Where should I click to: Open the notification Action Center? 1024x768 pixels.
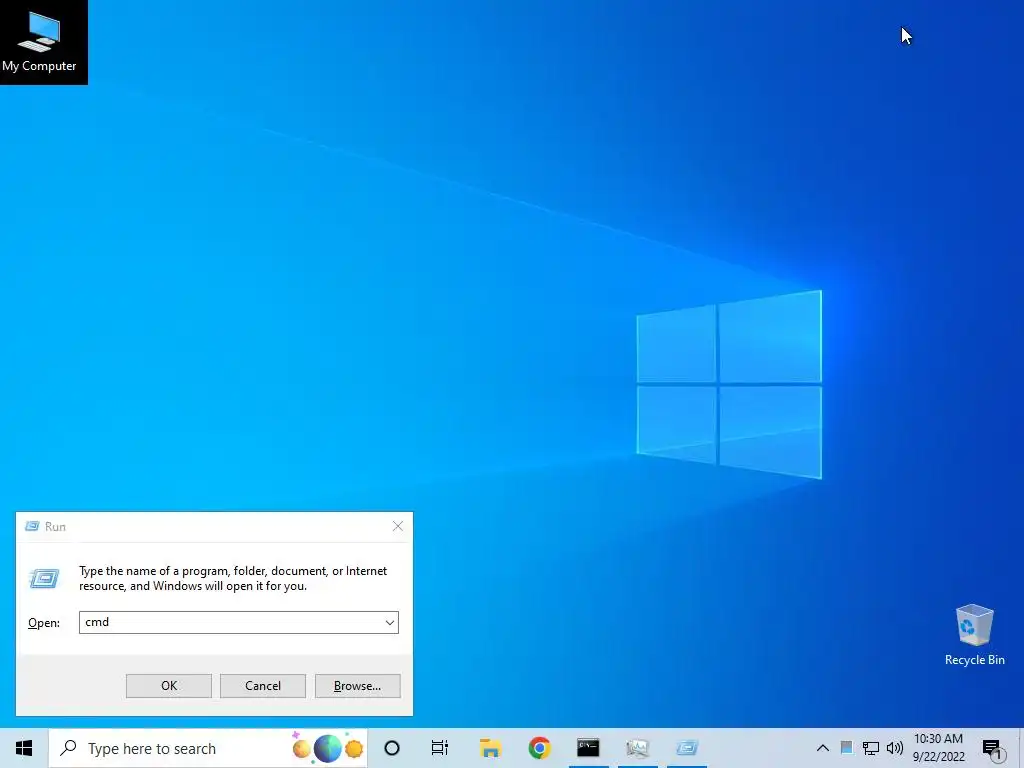(992, 750)
